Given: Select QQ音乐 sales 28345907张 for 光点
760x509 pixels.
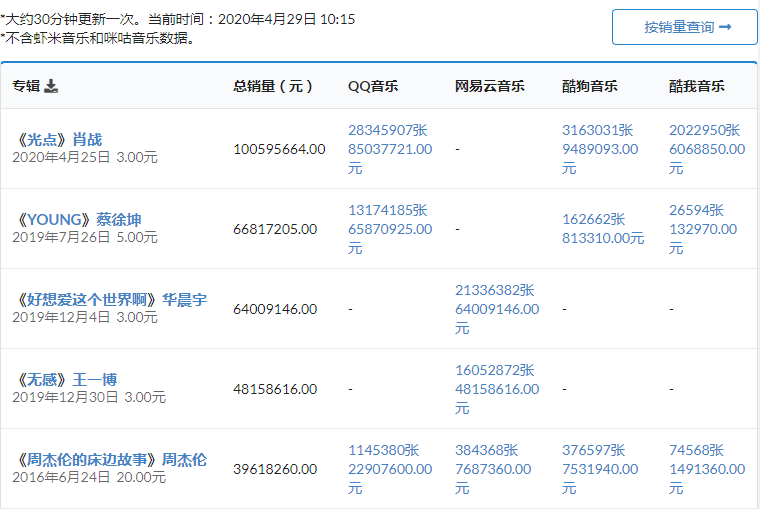Looking at the screenshot, I should pos(388,130).
